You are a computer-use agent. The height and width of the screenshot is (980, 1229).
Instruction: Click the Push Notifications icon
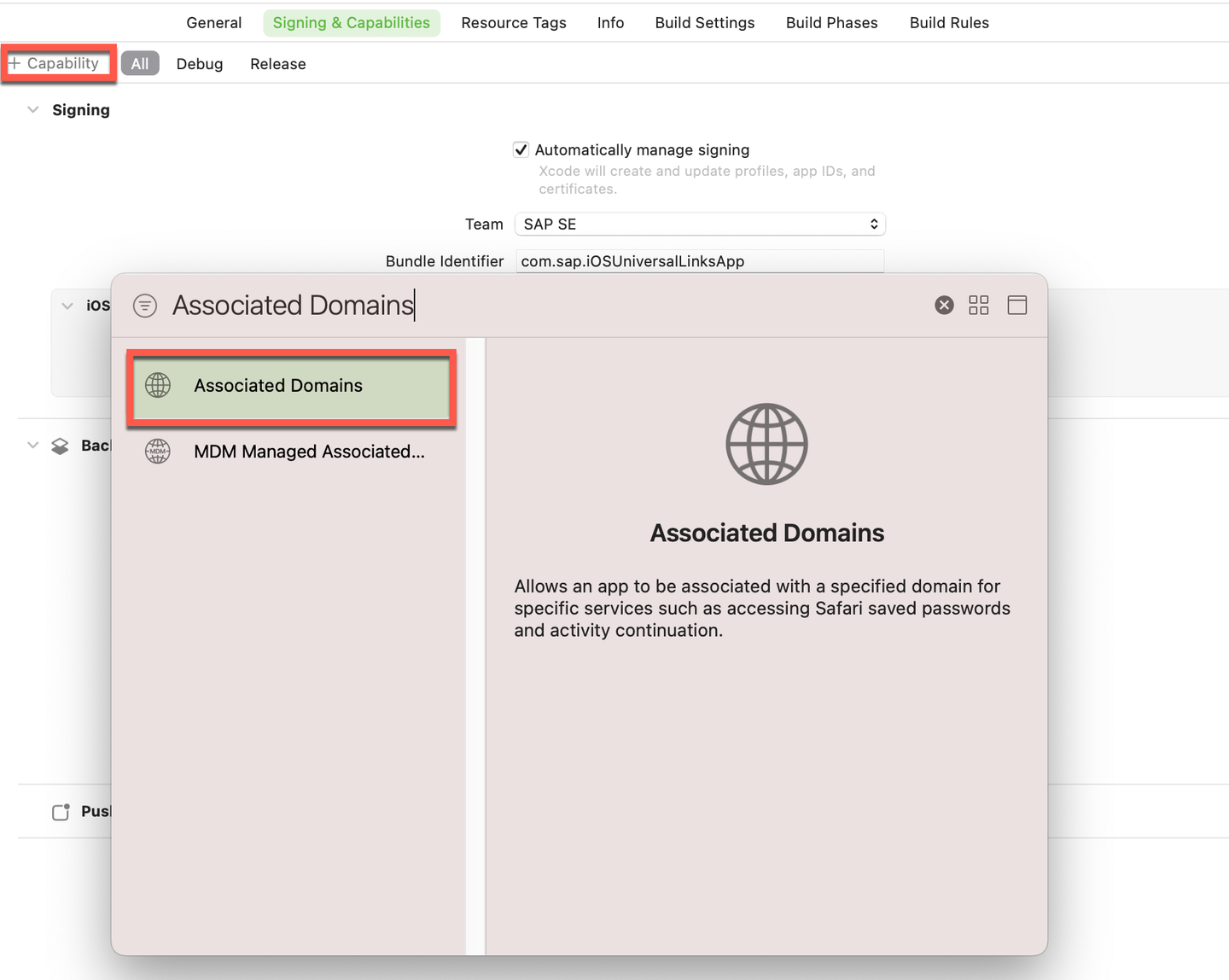(61, 812)
